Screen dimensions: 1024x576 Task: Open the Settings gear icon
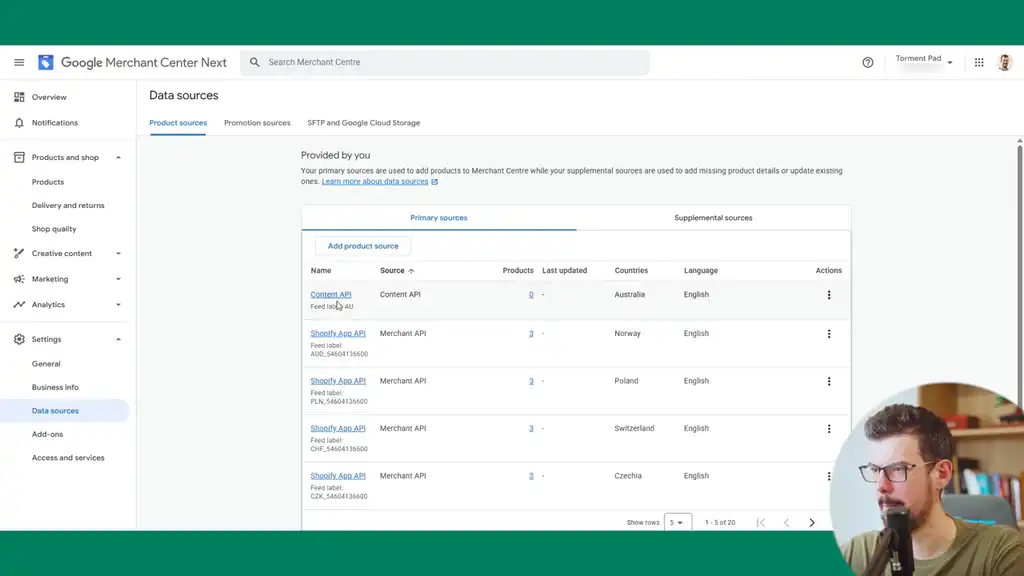[x=18, y=338]
